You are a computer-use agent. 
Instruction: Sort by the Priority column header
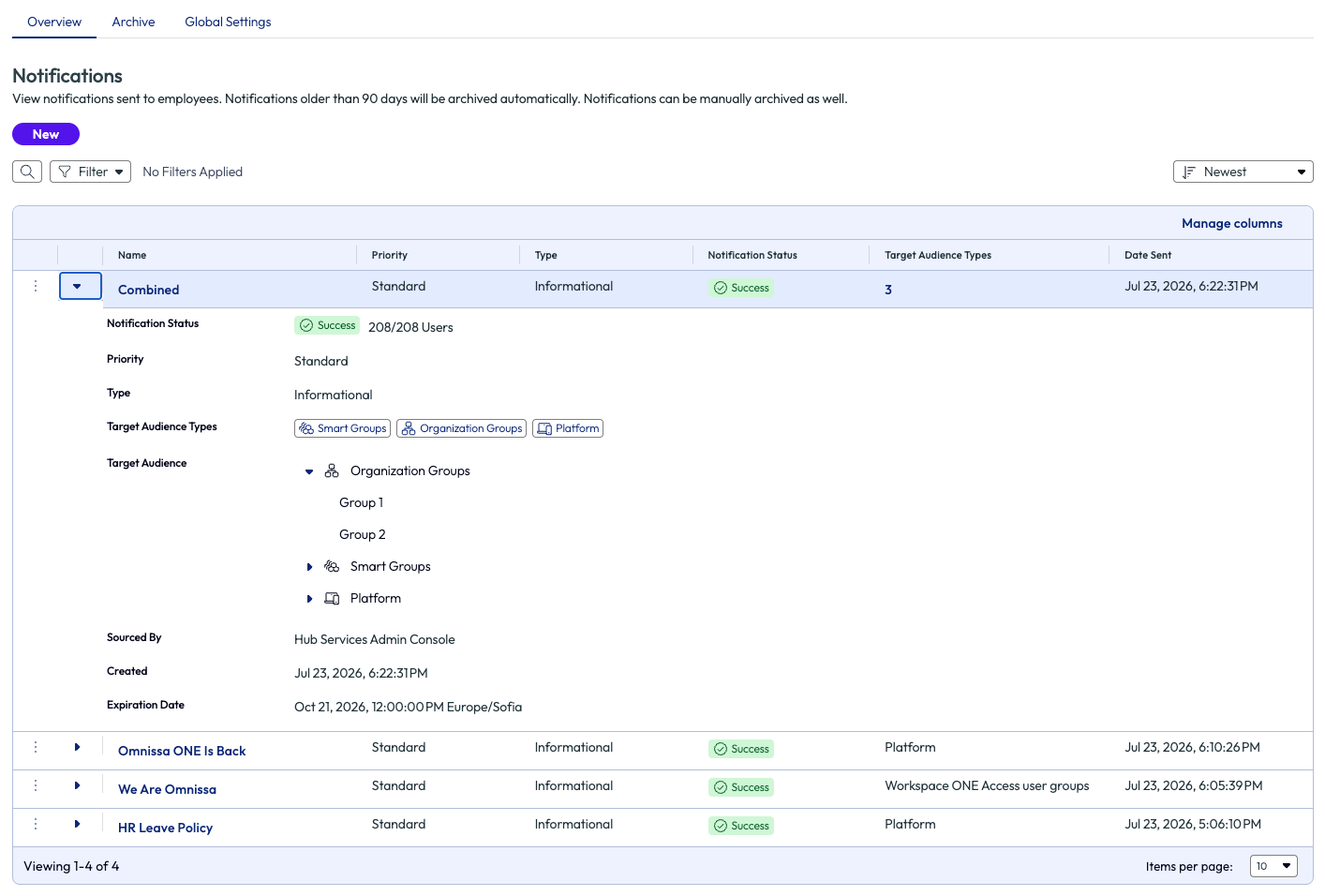pyautogui.click(x=390, y=255)
